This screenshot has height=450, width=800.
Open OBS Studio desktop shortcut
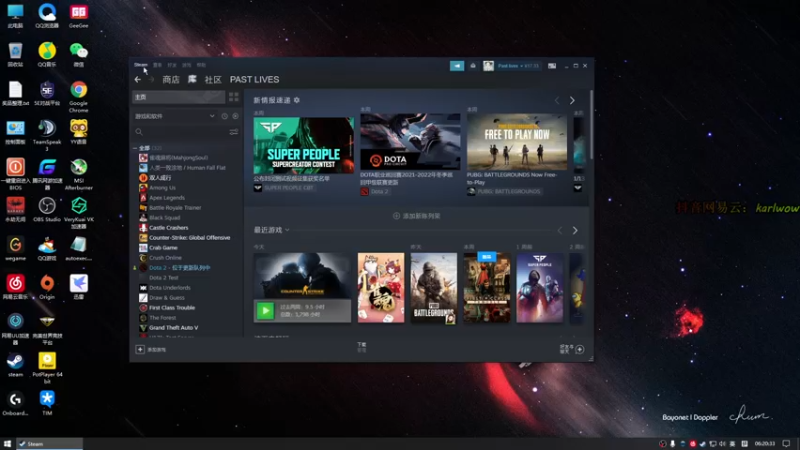coord(47,210)
